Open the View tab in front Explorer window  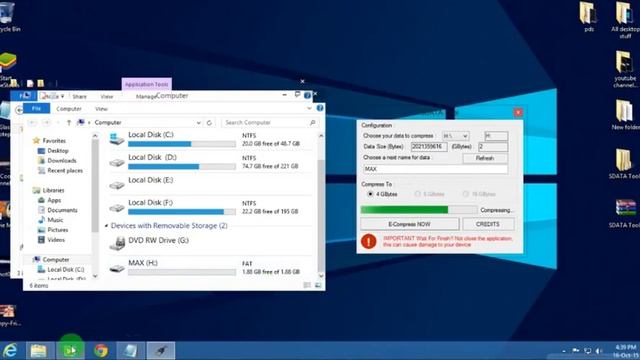tap(101, 109)
